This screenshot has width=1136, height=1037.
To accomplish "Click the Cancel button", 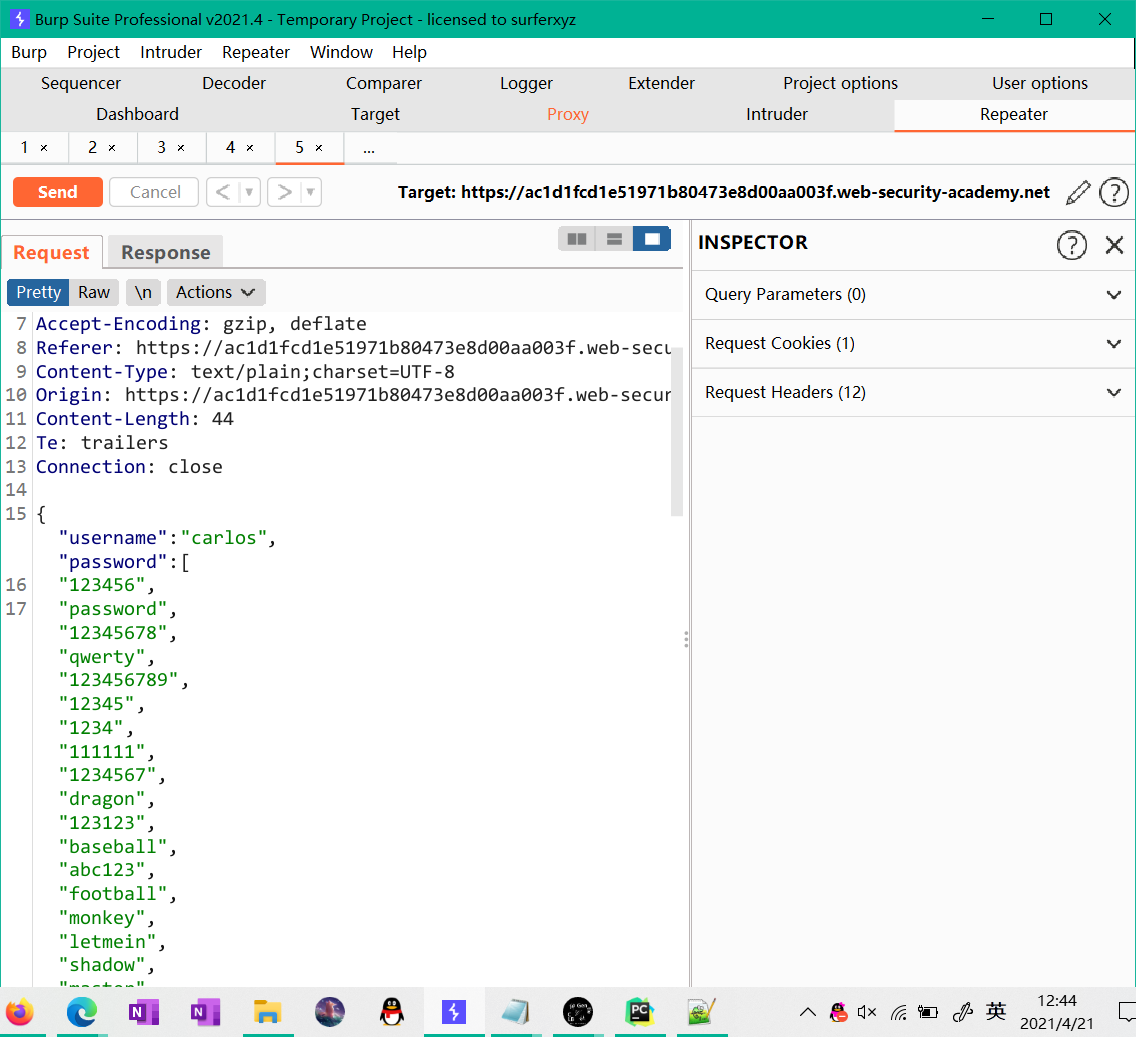I will coord(154,192).
